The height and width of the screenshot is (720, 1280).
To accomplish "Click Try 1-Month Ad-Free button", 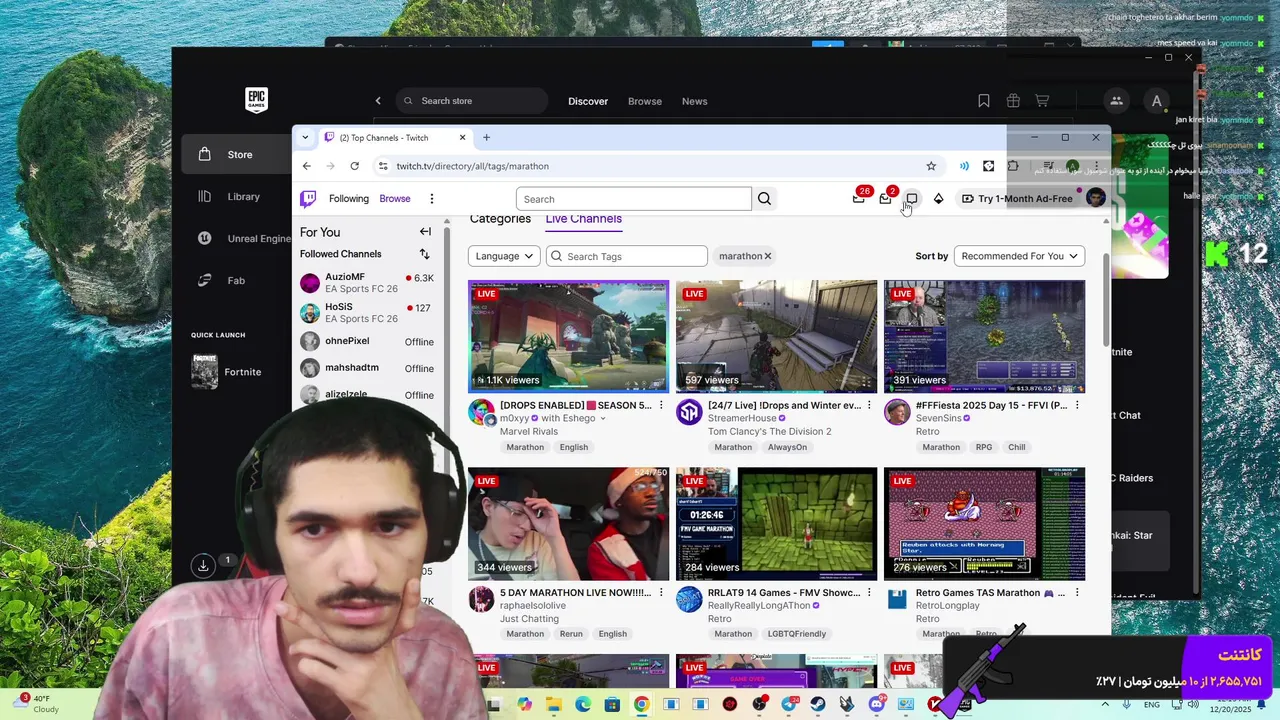I will coord(1017,198).
